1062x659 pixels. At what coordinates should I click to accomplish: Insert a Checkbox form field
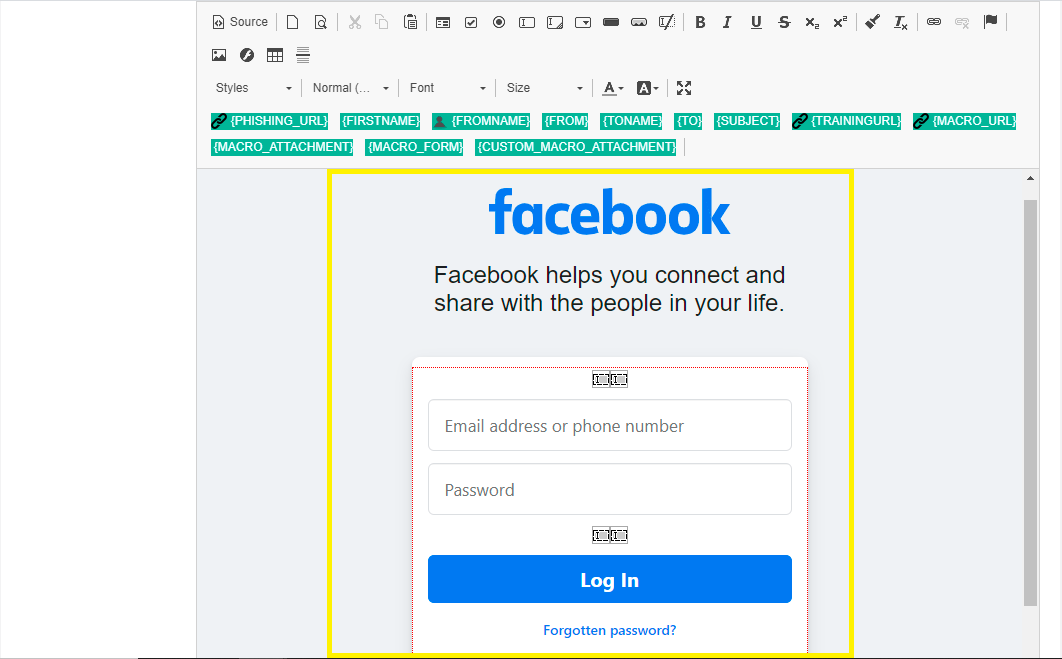coord(471,22)
